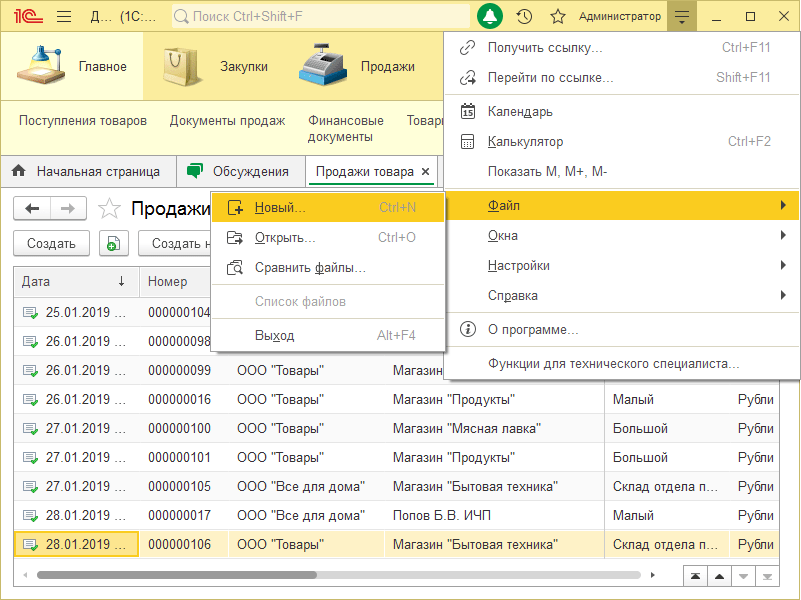The width and height of the screenshot is (801, 600).
Task: Open Функции для технического специалиста
Action: [621, 364]
